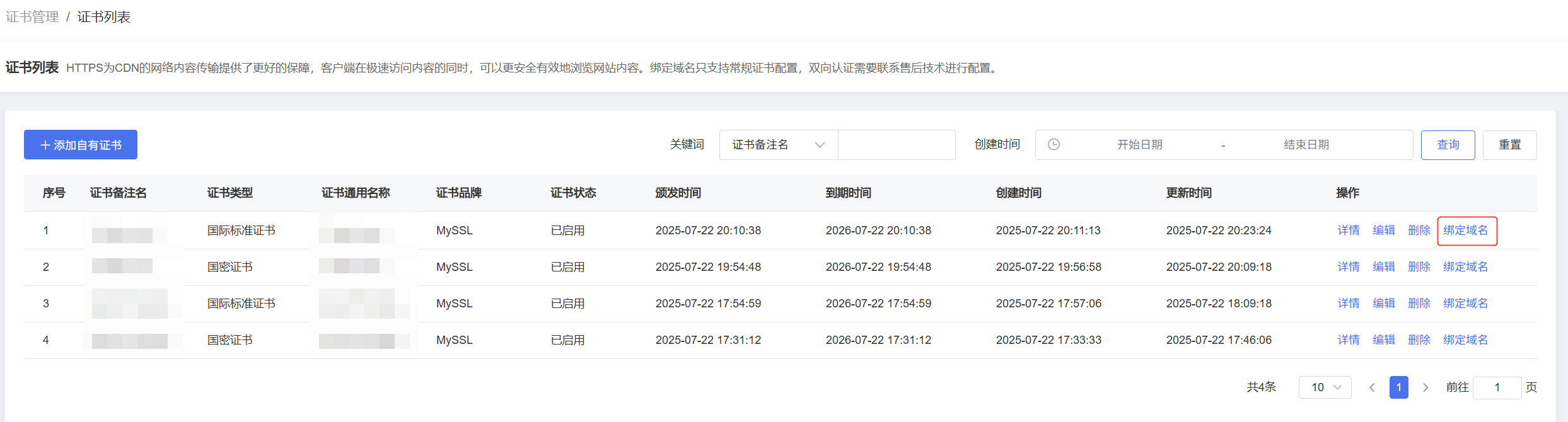
Task: Open 详情 for certificate row 2
Action: (x=1349, y=267)
